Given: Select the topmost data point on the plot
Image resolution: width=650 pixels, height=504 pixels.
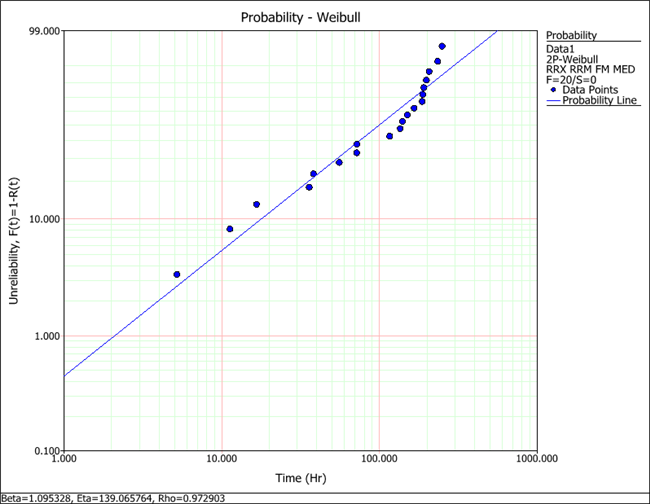Looking at the screenshot, I should pos(442,46).
